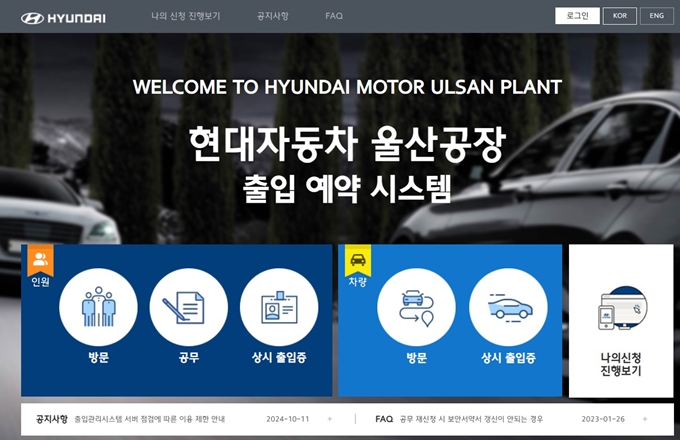Click FAQ date 2023-01-26
Screen dimensions: 680x440
pos(603,419)
